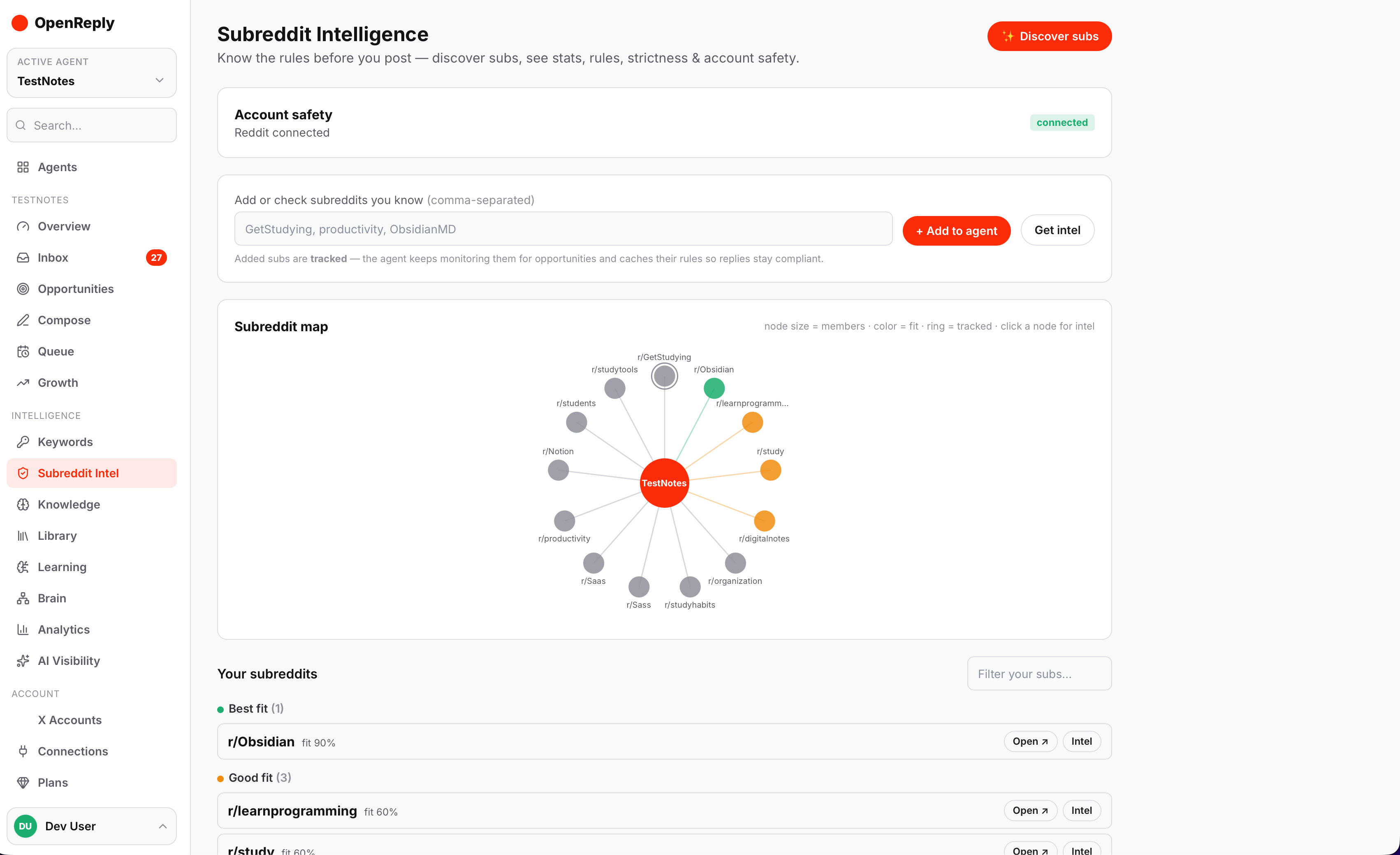Image resolution: width=1400 pixels, height=855 pixels.
Task: Select the r/Obsidian green map node
Action: pyautogui.click(x=714, y=388)
